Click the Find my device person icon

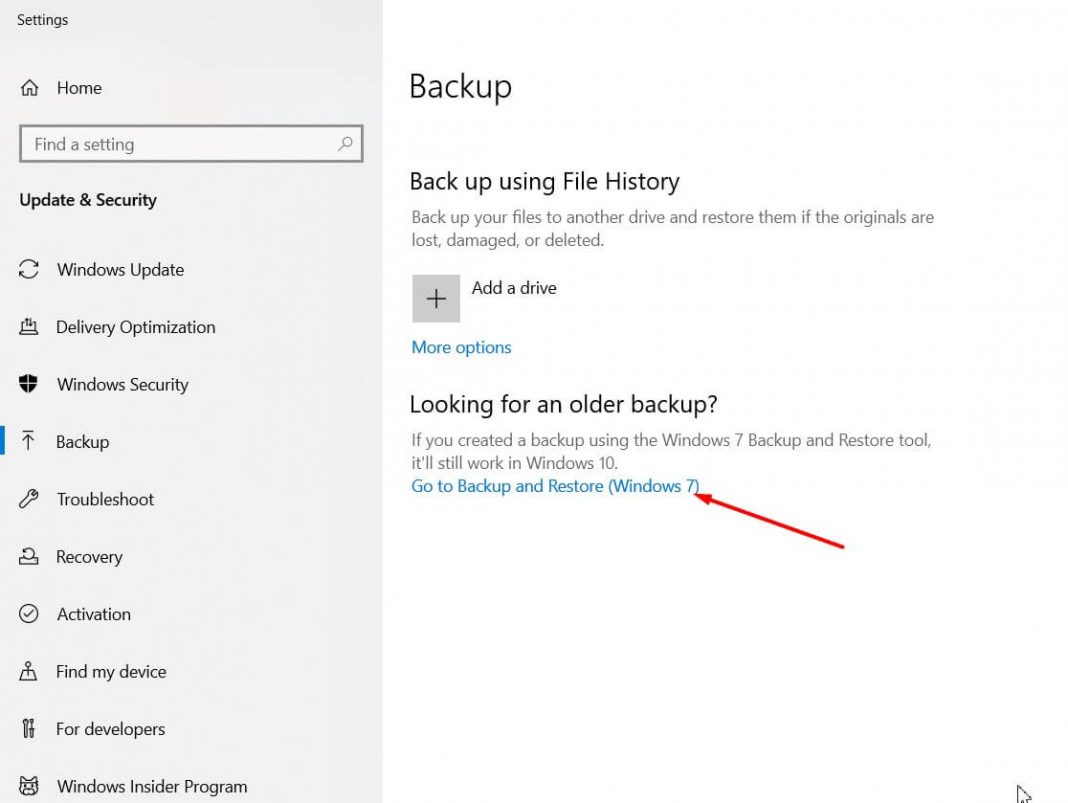tap(28, 671)
